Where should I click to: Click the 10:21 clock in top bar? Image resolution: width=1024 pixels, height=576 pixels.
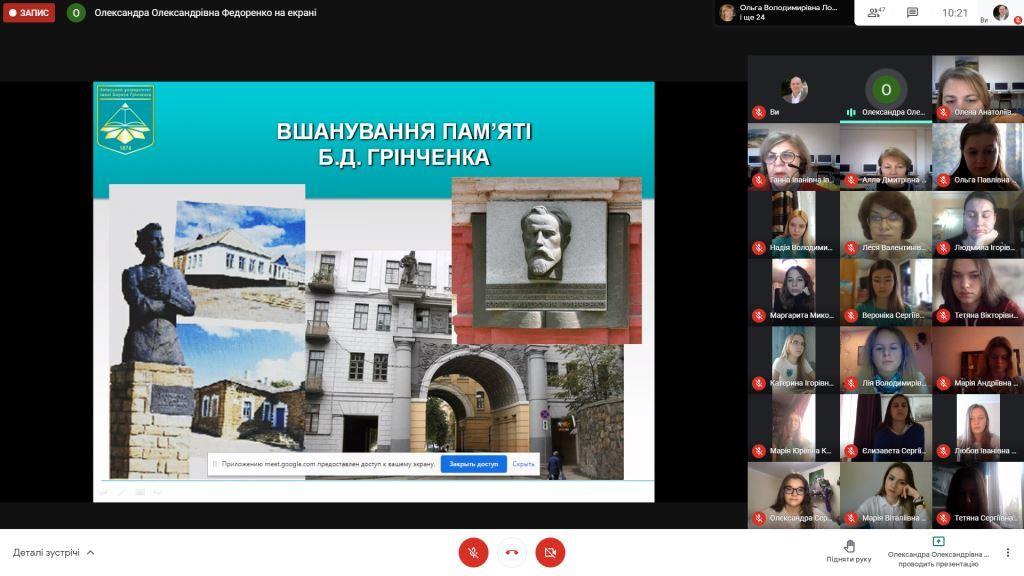point(955,13)
